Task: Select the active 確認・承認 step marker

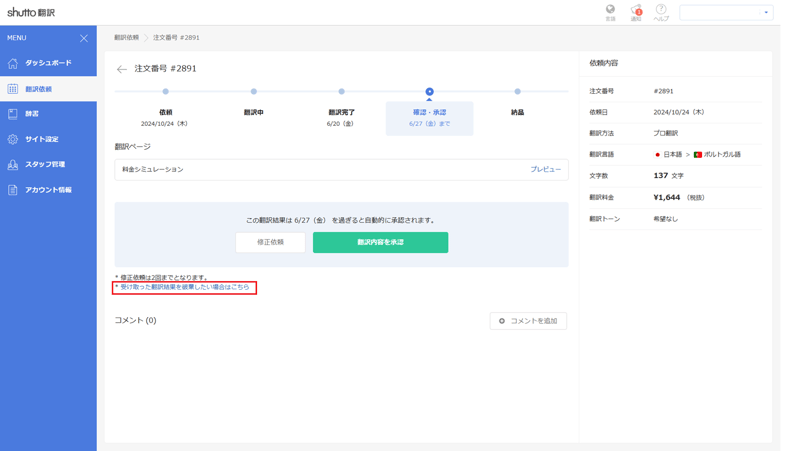Action: (430, 92)
